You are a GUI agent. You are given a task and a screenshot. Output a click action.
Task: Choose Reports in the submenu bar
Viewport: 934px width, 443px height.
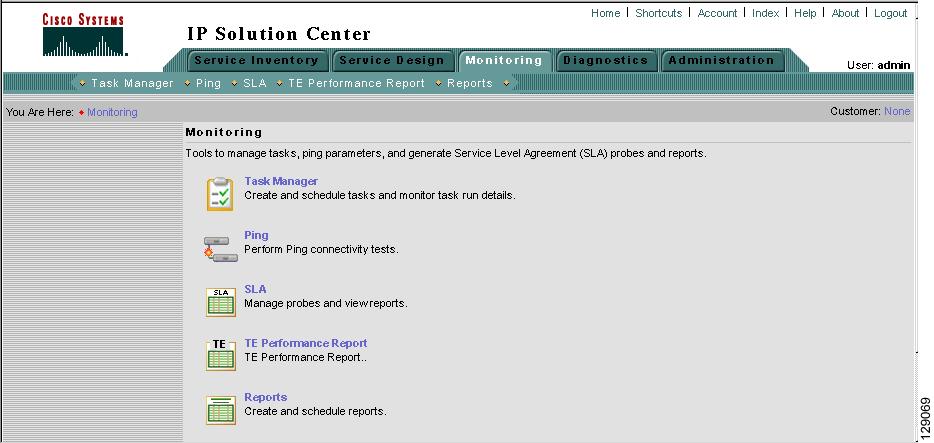pos(470,83)
